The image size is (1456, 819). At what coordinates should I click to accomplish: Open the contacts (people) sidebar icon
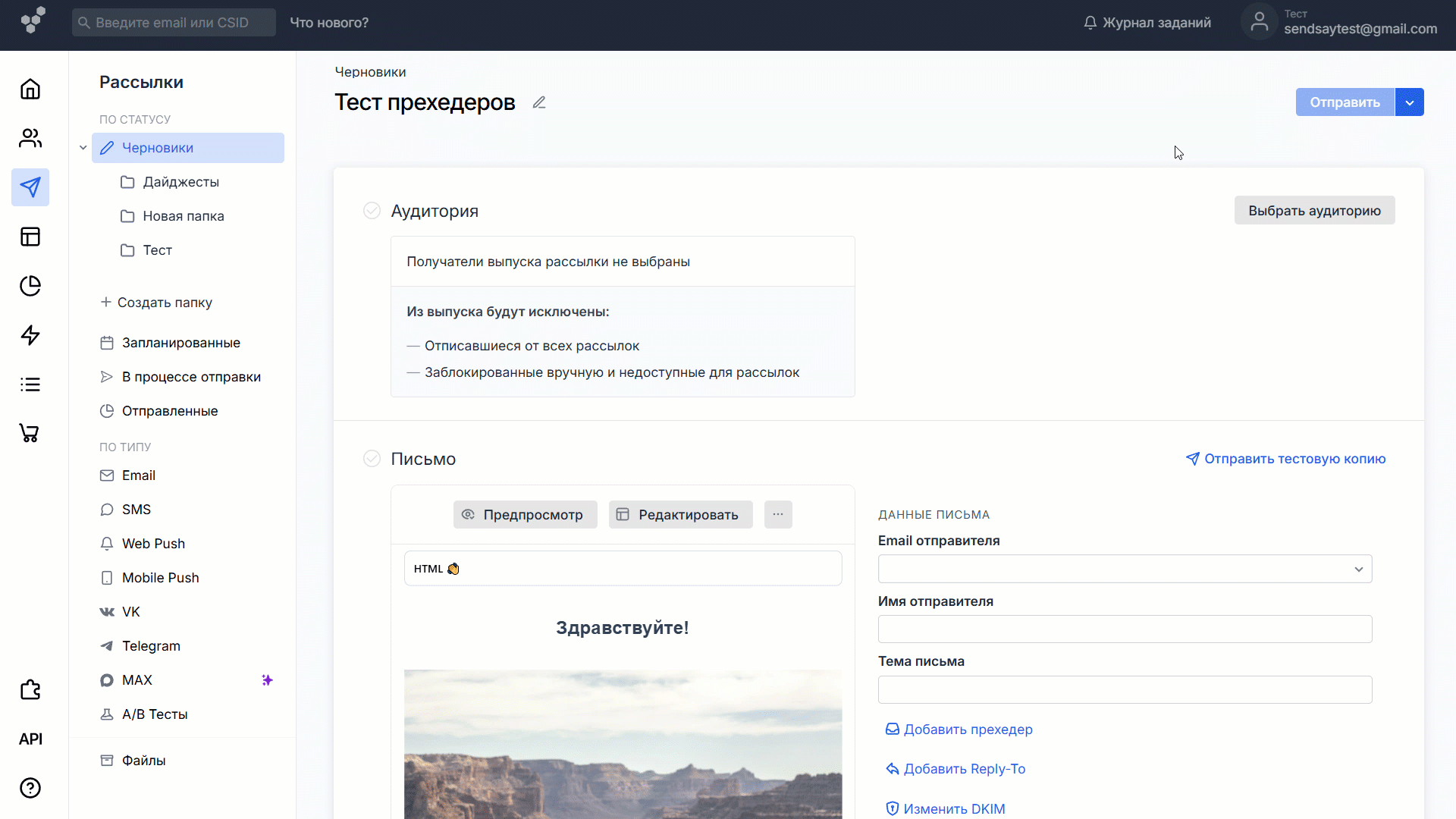point(30,138)
